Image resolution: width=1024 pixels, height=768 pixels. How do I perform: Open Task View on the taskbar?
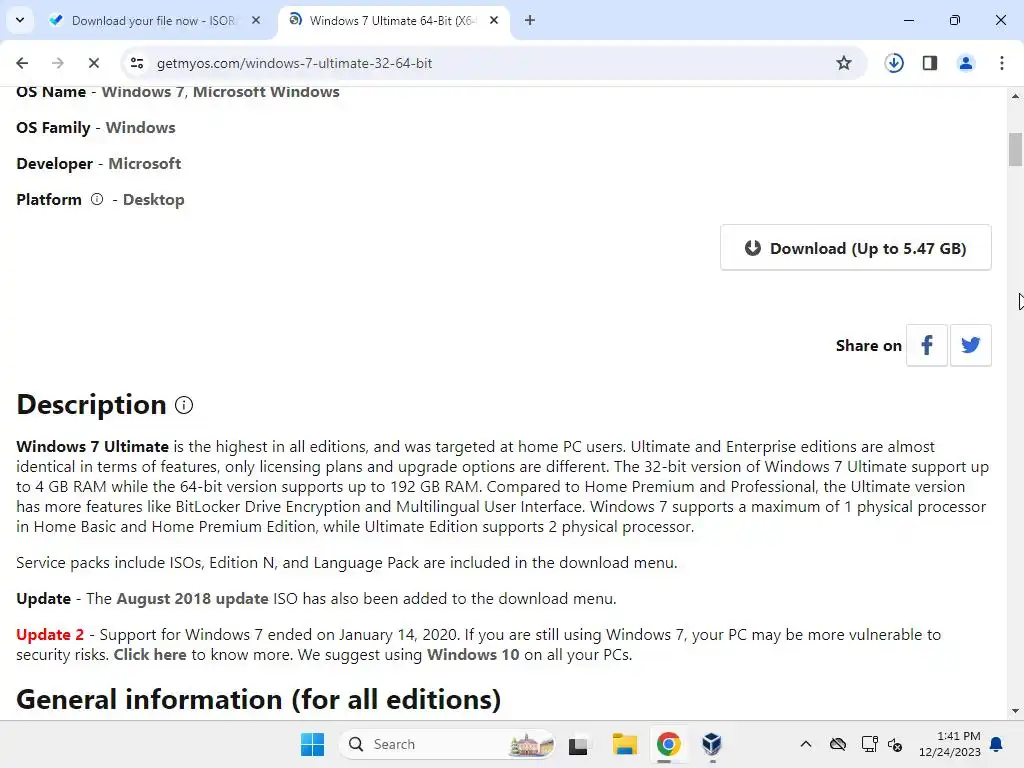(x=578, y=744)
